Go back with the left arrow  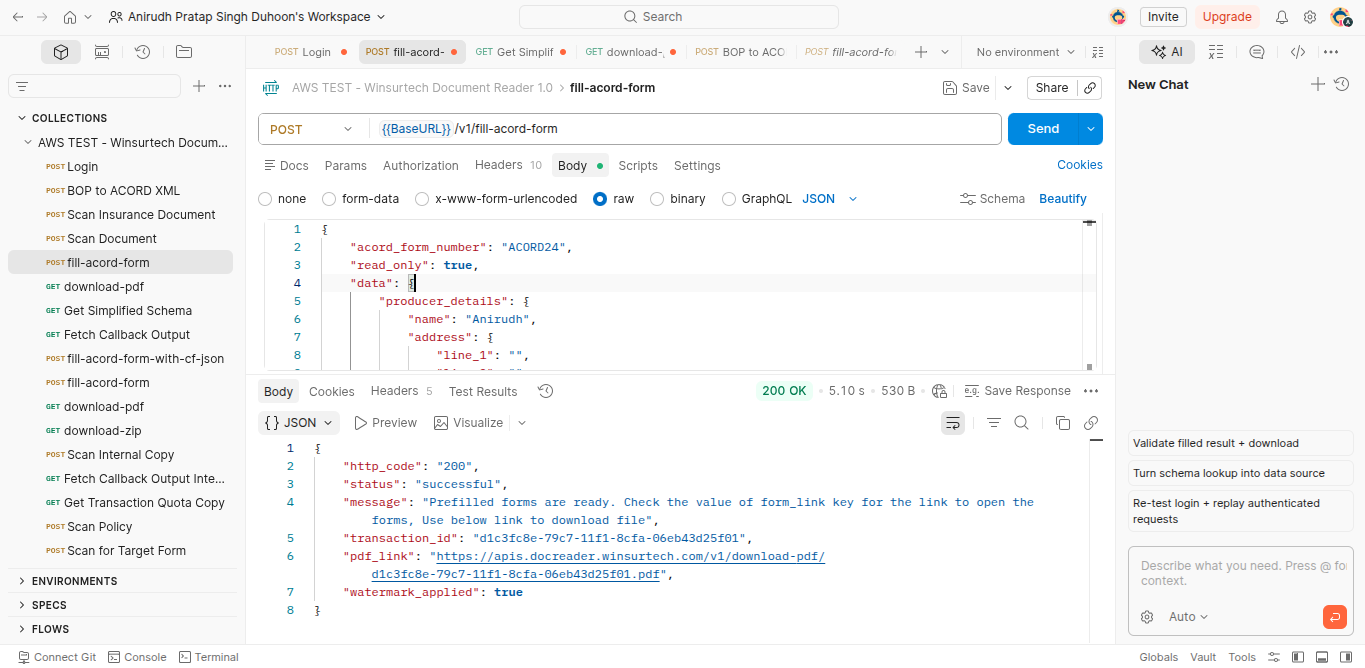[x=17, y=17]
